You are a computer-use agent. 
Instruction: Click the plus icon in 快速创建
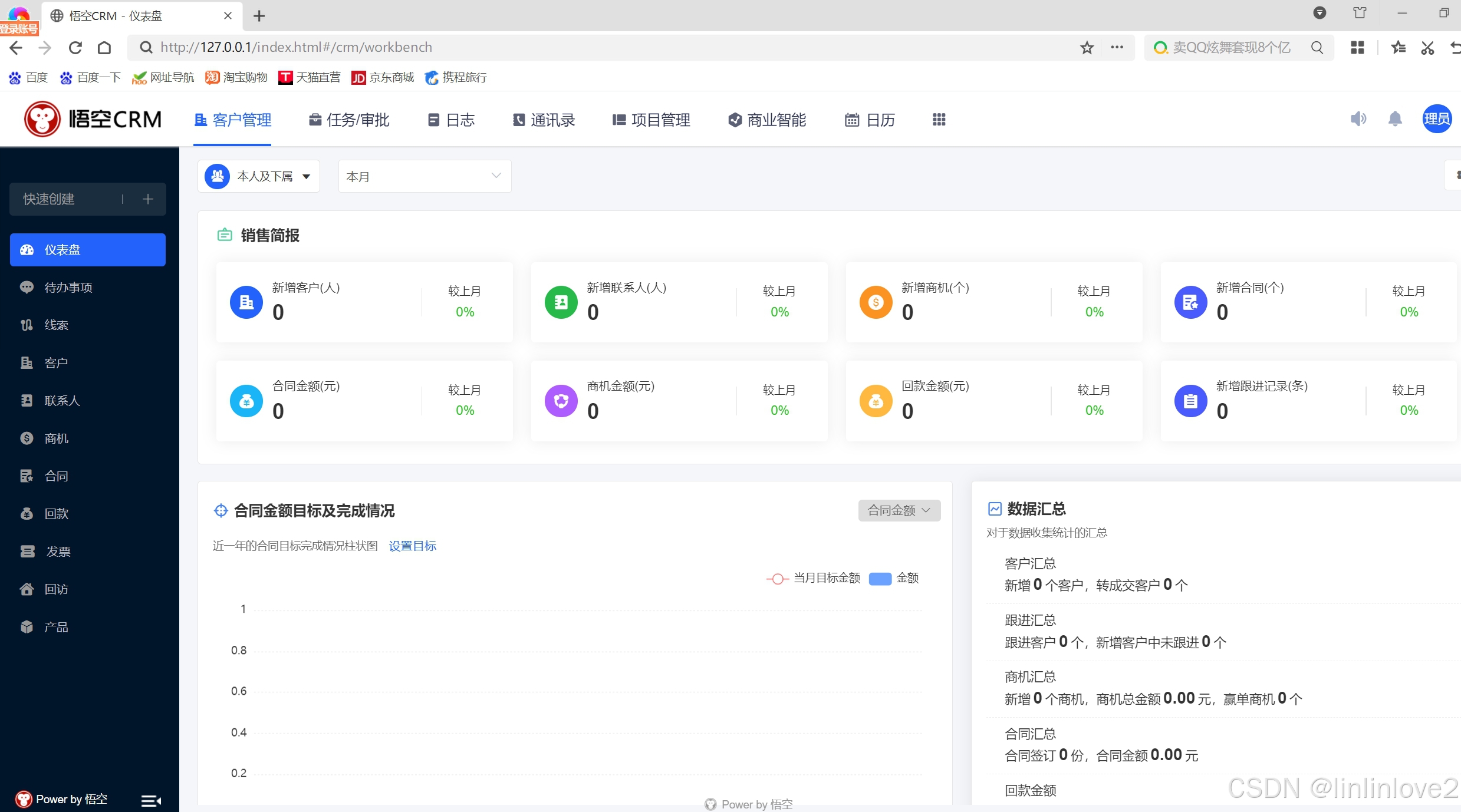pos(148,199)
